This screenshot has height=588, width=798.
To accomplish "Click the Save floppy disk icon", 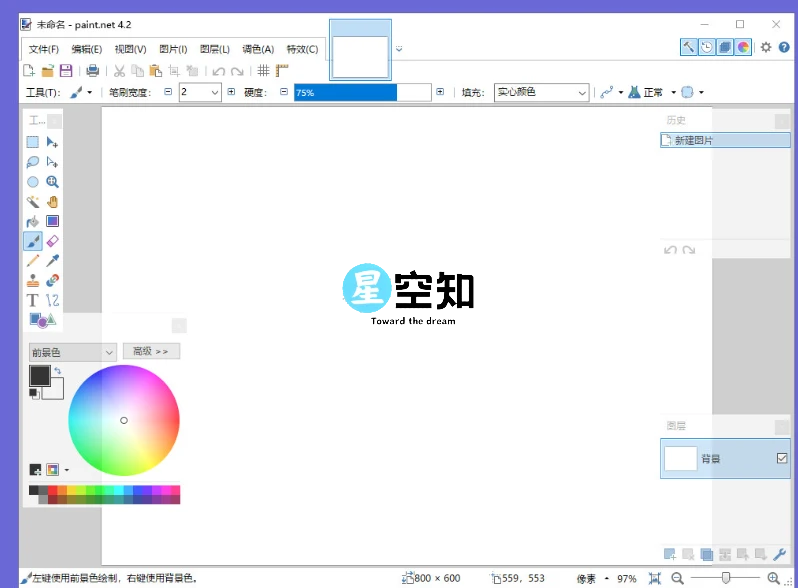I will click(66, 70).
